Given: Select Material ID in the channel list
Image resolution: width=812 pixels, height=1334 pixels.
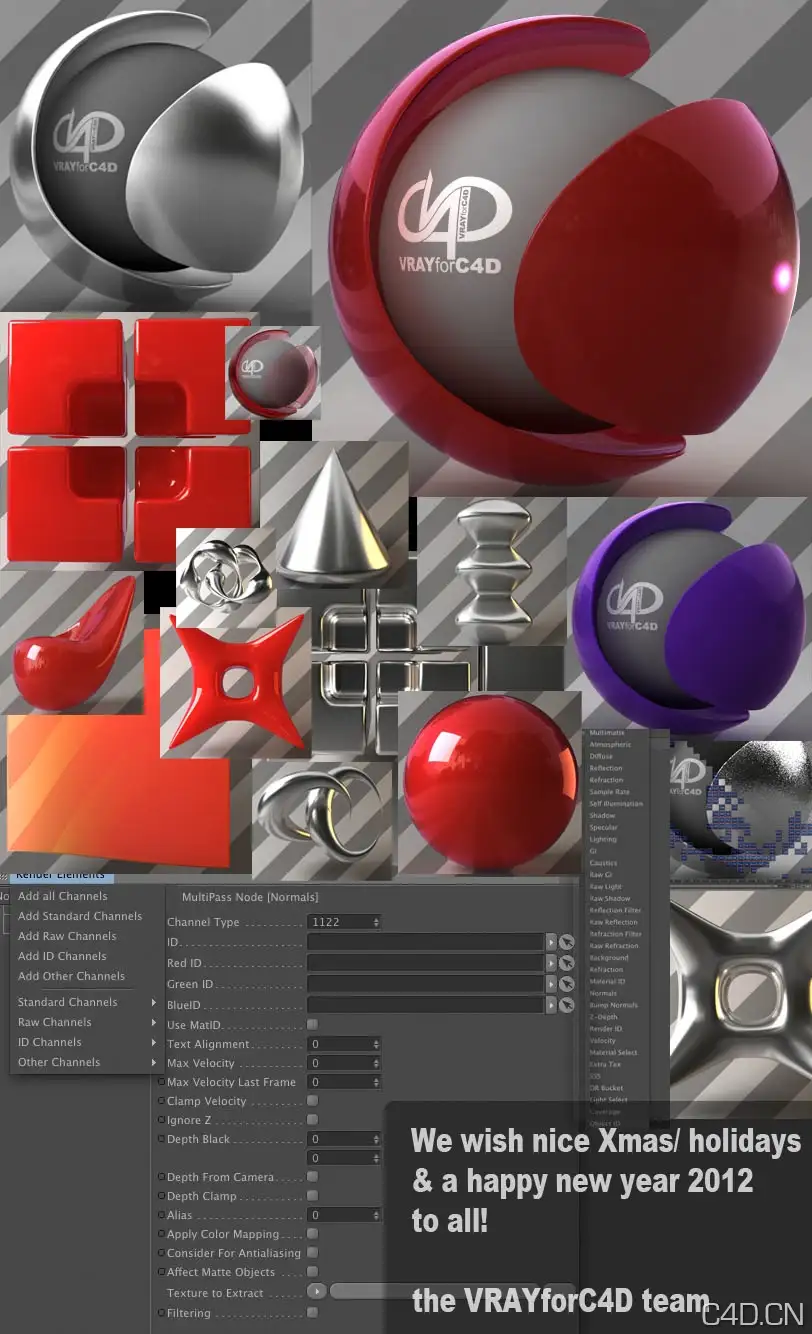Looking at the screenshot, I should 607,982.
